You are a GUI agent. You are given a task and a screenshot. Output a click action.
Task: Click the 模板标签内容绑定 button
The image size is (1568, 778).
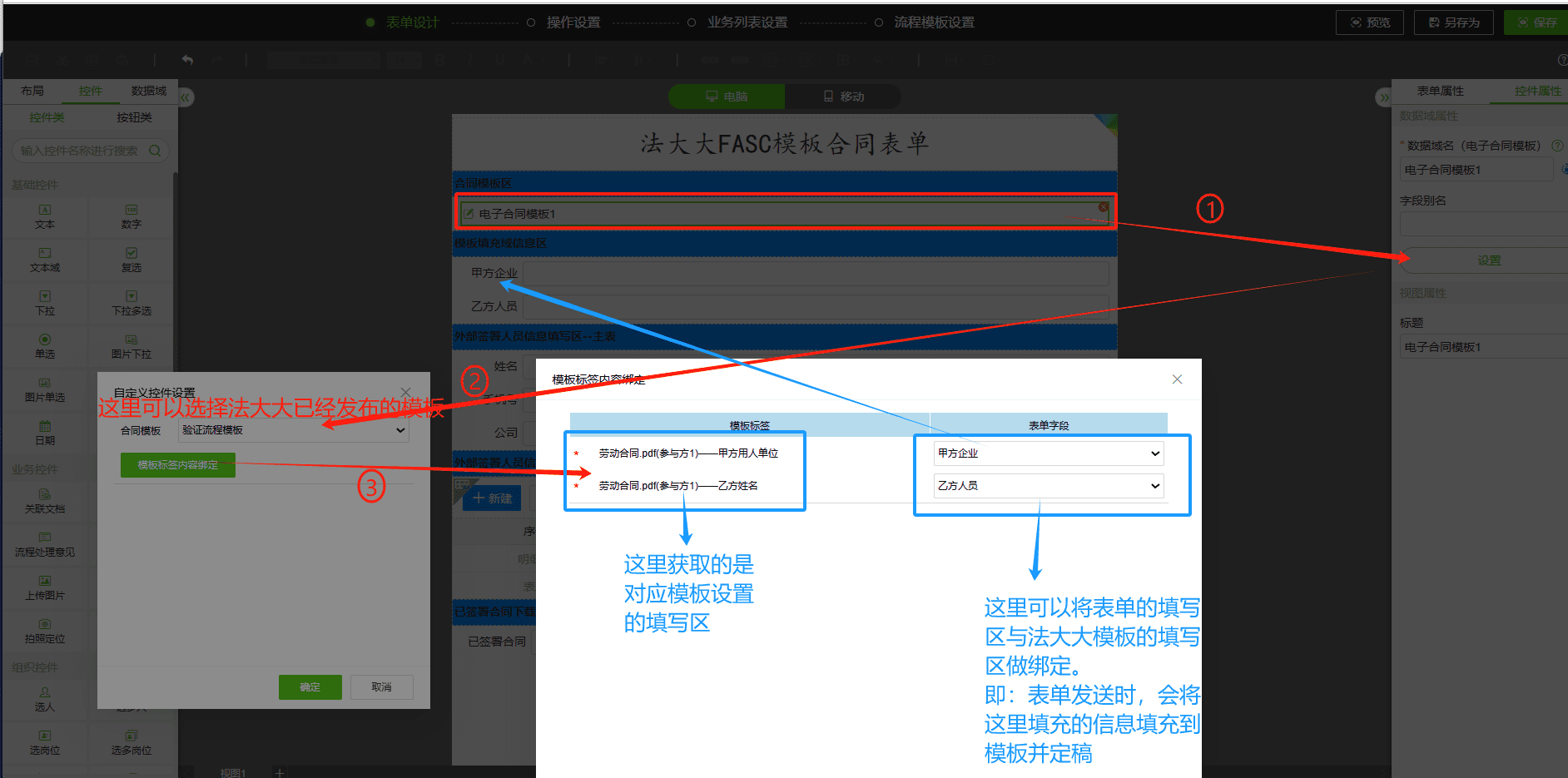[x=178, y=465]
